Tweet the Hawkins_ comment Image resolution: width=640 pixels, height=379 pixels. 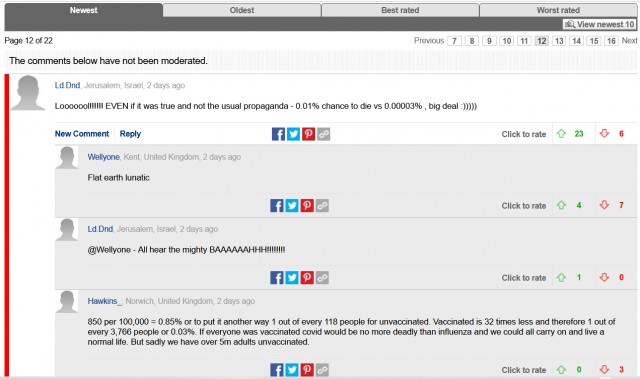(x=291, y=370)
